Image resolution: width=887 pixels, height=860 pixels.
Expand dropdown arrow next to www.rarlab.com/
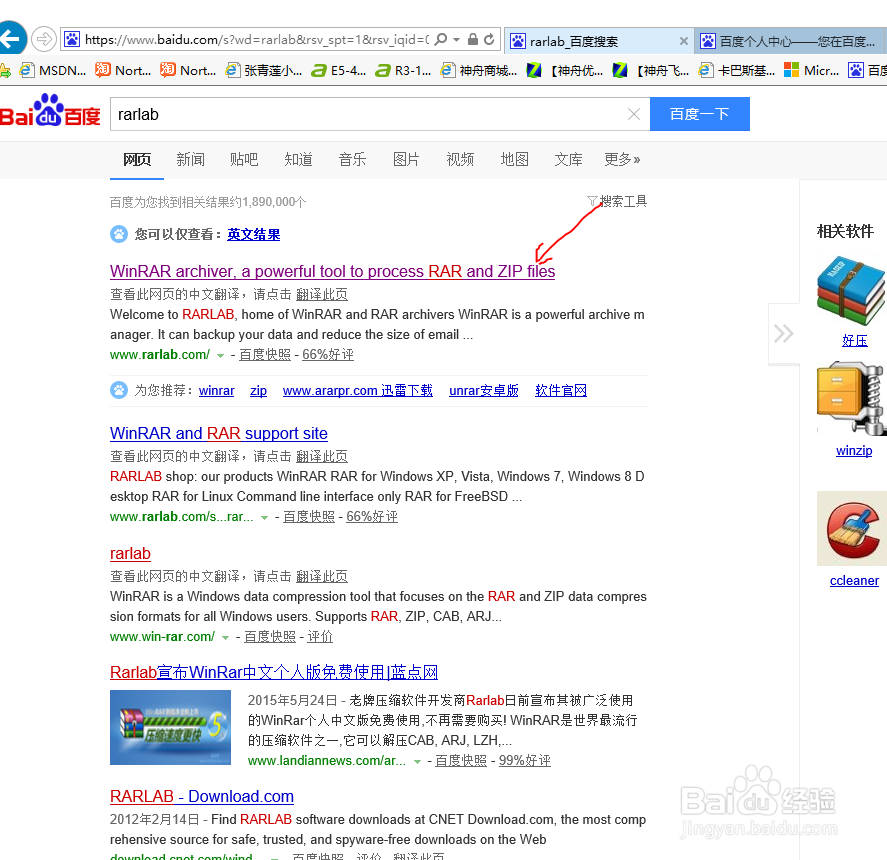[x=220, y=356]
